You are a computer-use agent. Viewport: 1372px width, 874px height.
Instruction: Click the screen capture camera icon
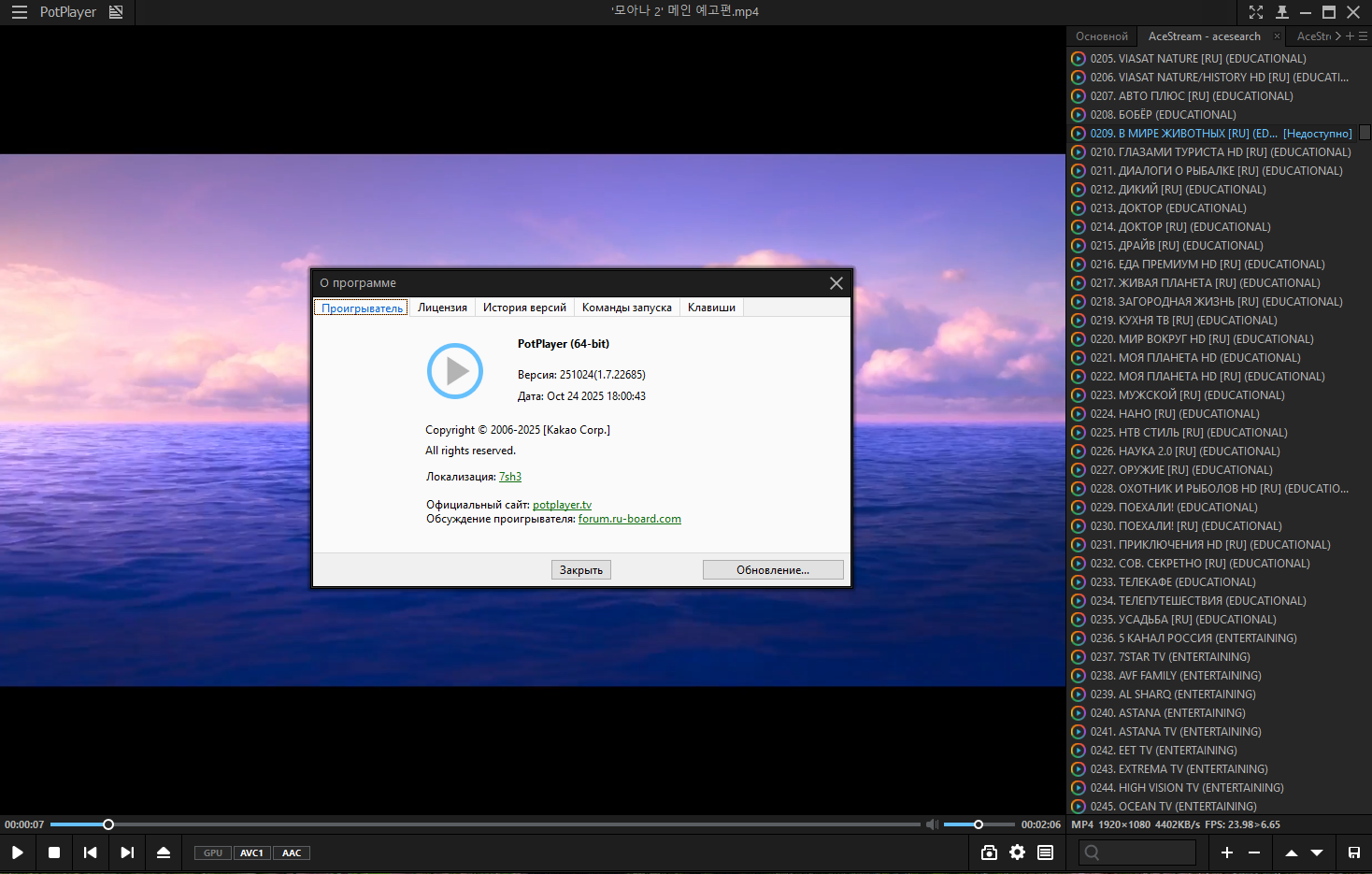(x=989, y=853)
